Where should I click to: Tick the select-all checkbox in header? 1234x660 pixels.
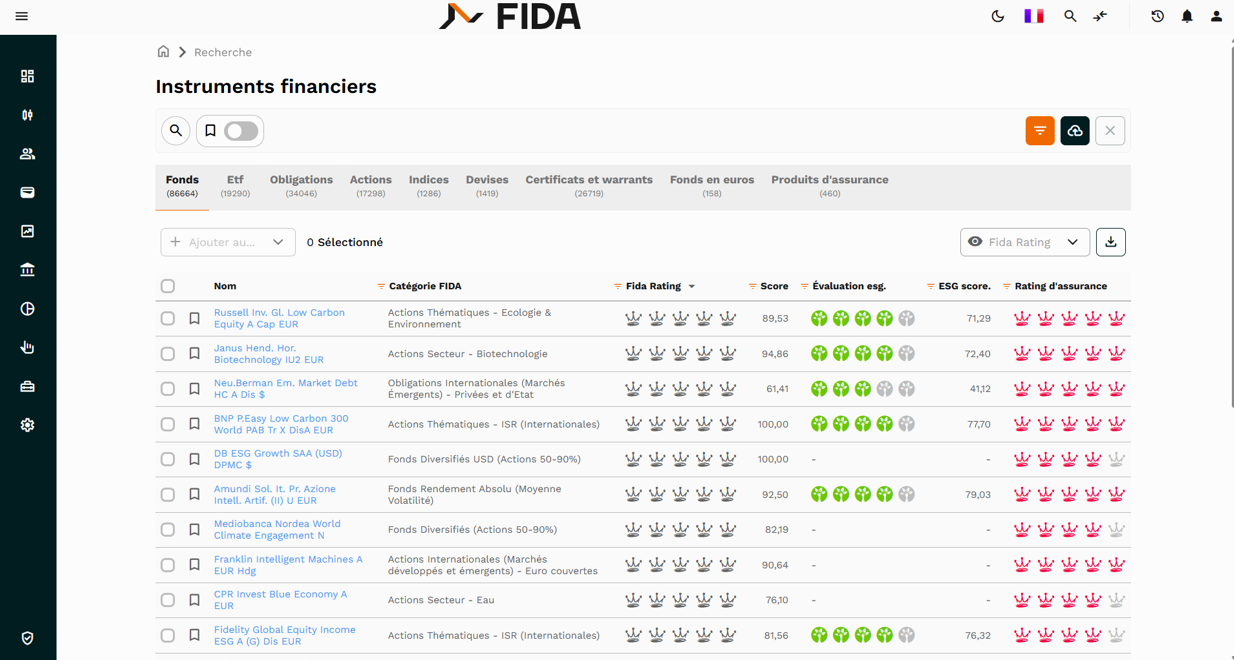[168, 286]
